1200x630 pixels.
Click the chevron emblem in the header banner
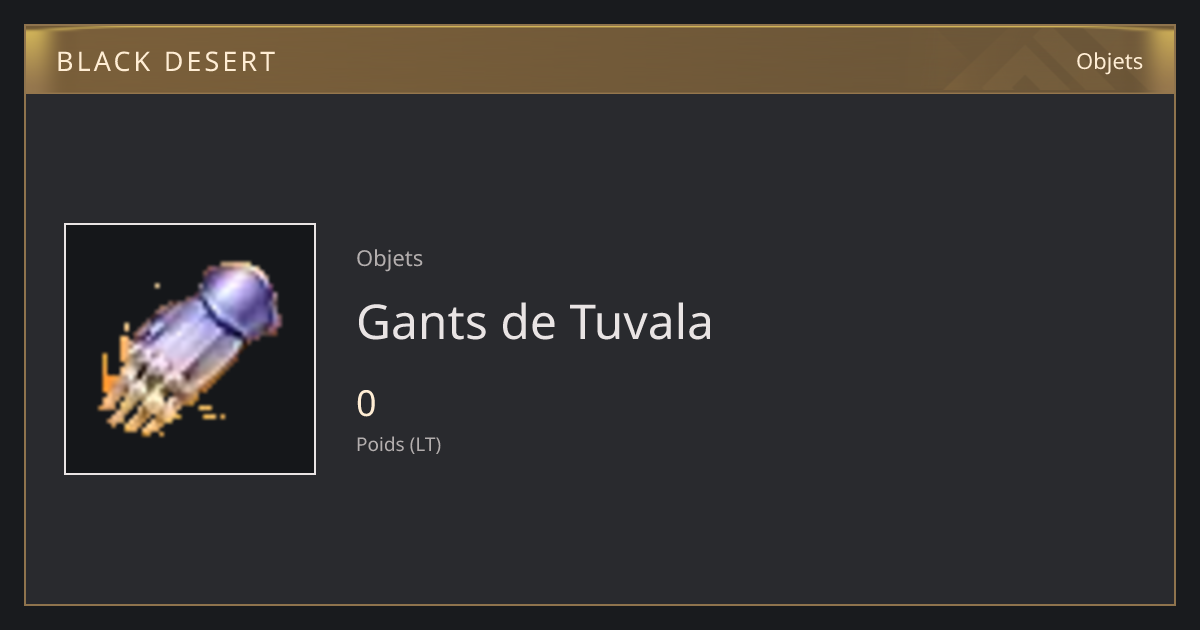point(1030,60)
